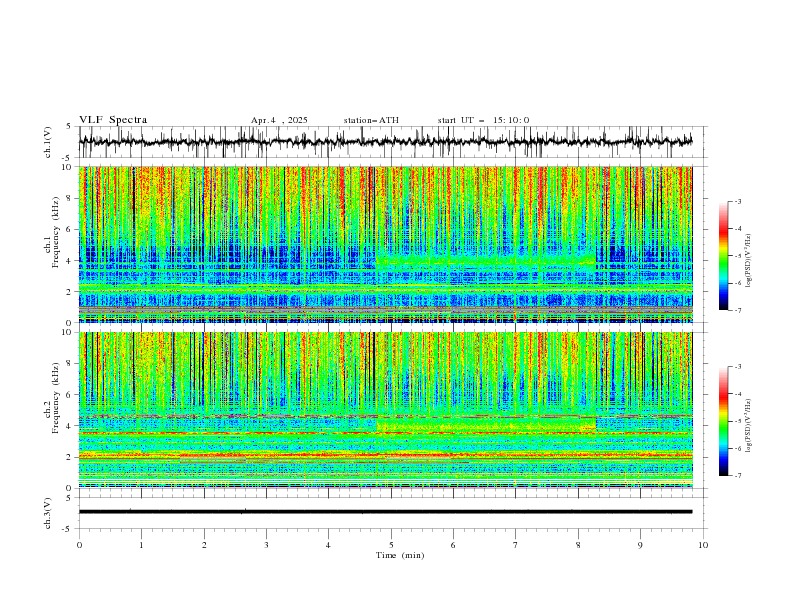Click the "-4" tick on lower color bar
792x612 pixels.
tap(738, 394)
